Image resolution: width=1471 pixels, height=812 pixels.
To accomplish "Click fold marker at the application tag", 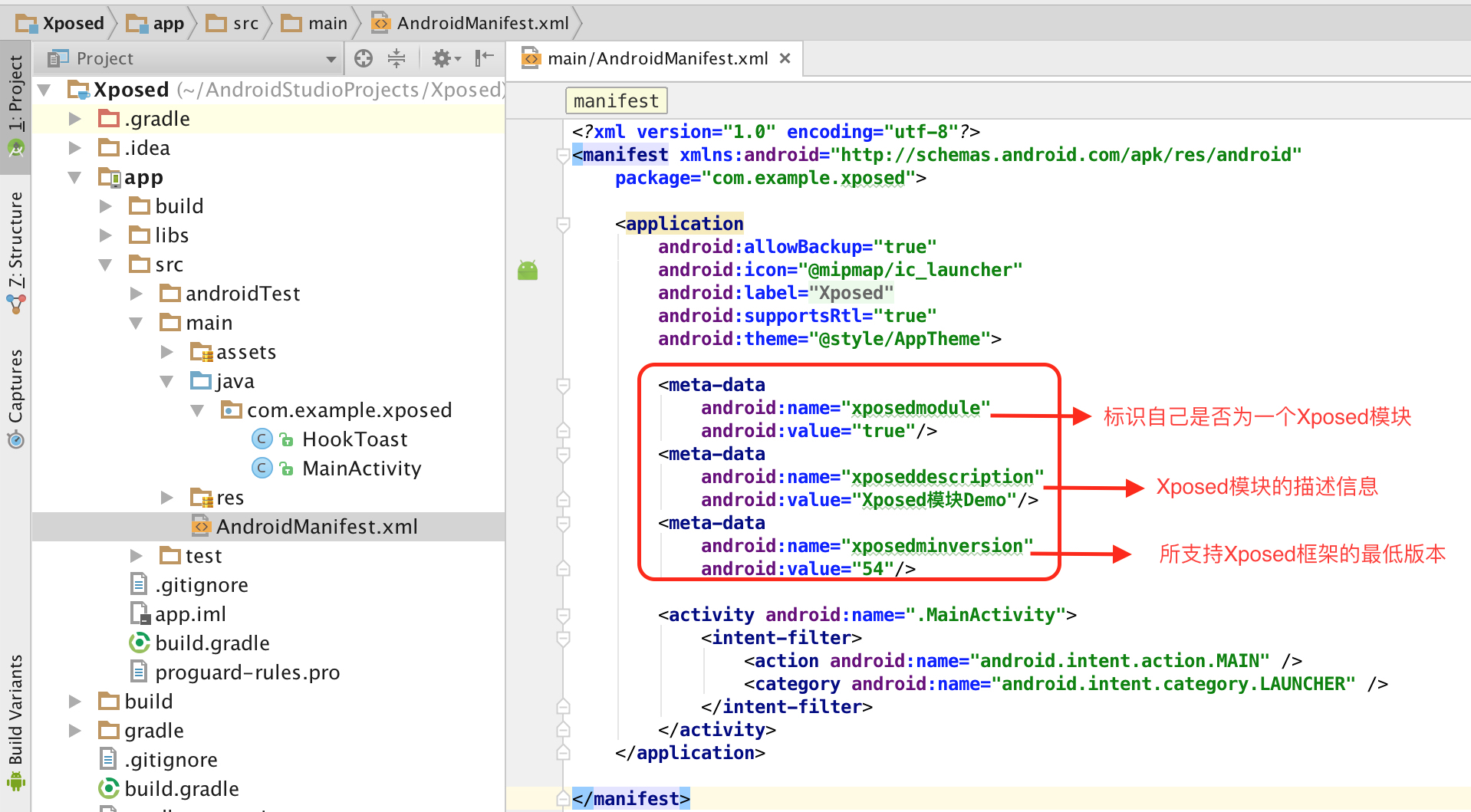I will 563,225.
